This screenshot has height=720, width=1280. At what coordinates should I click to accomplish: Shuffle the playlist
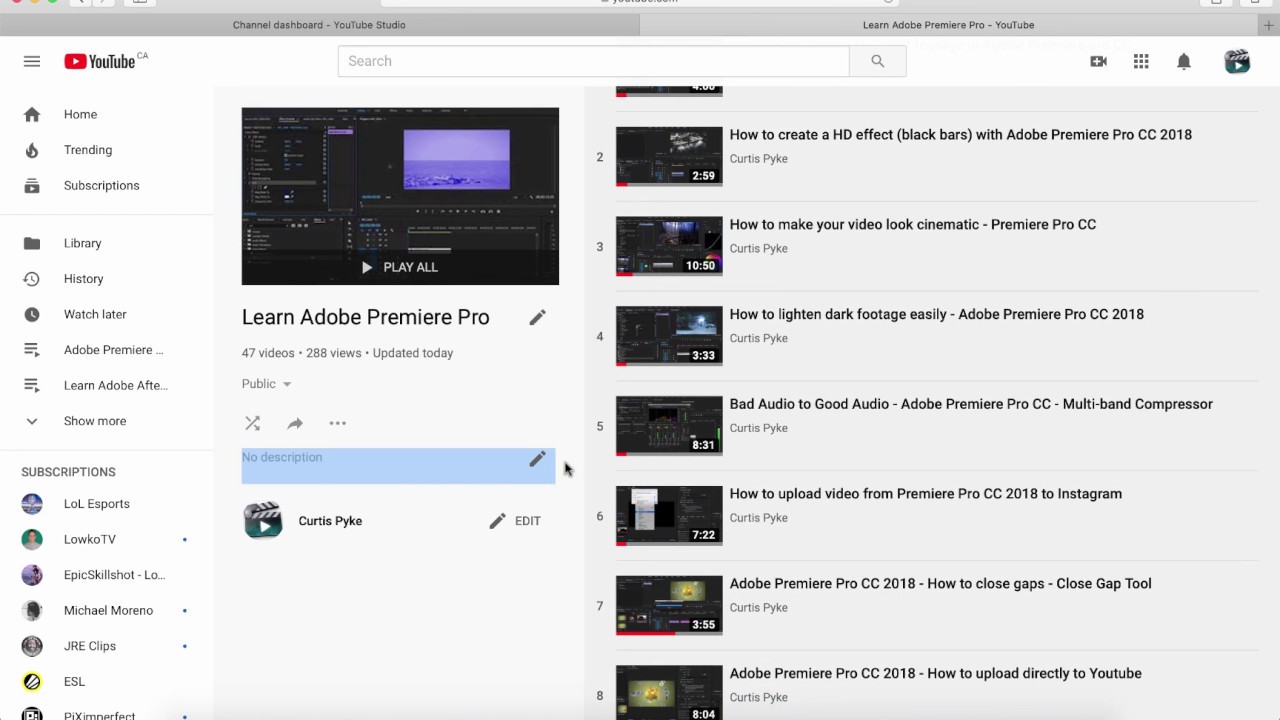pos(252,423)
